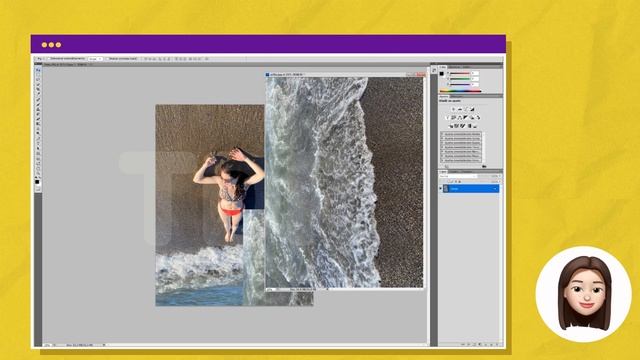Add a Selective Color adjustment
The height and width of the screenshot is (360, 640).
click(475, 126)
